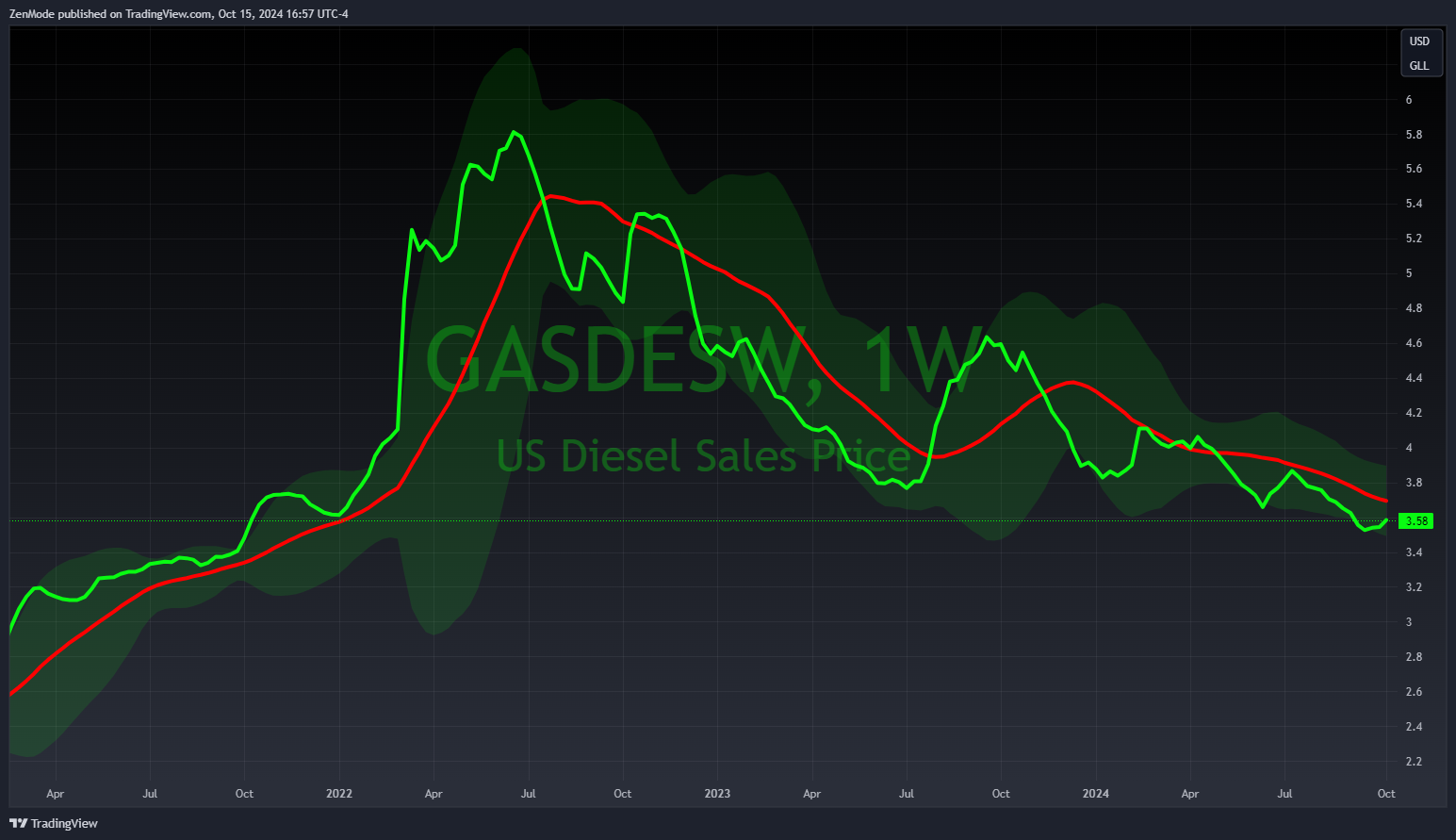Click price axis value 2.8

pyautogui.click(x=1414, y=658)
